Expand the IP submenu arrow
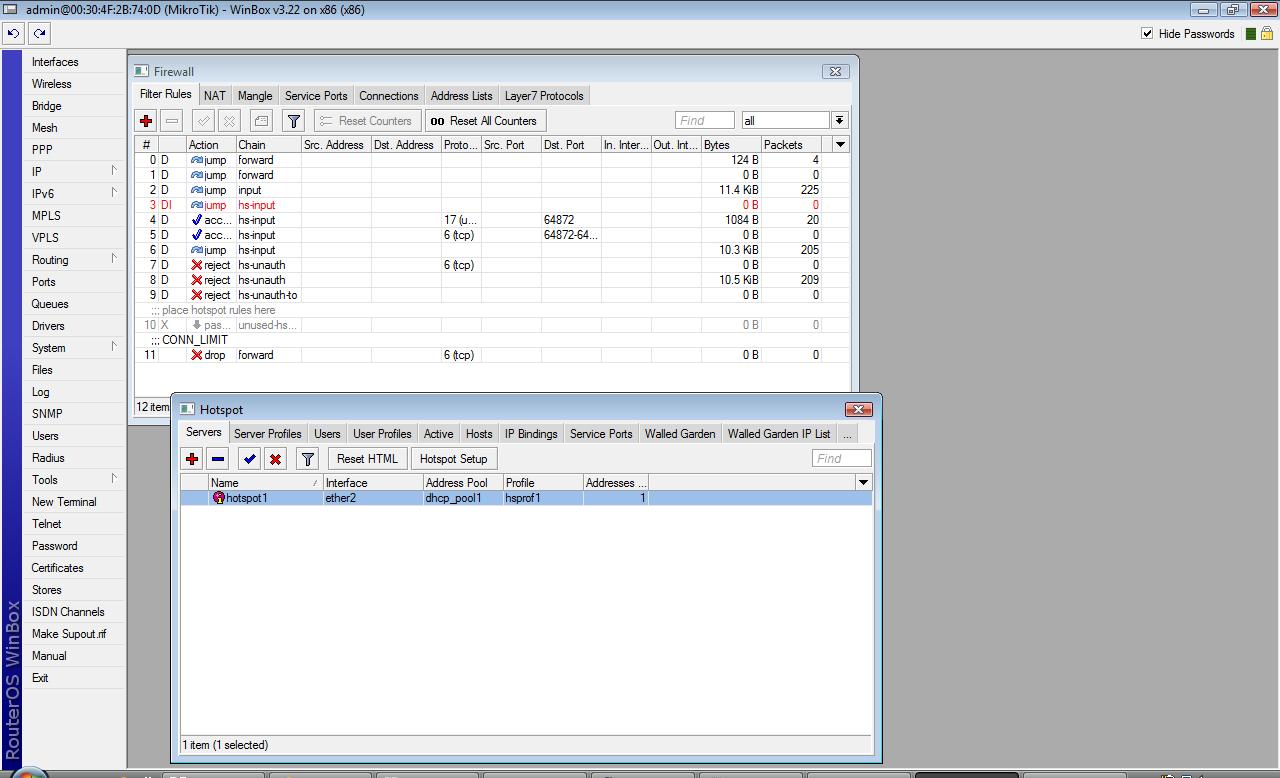 114,171
